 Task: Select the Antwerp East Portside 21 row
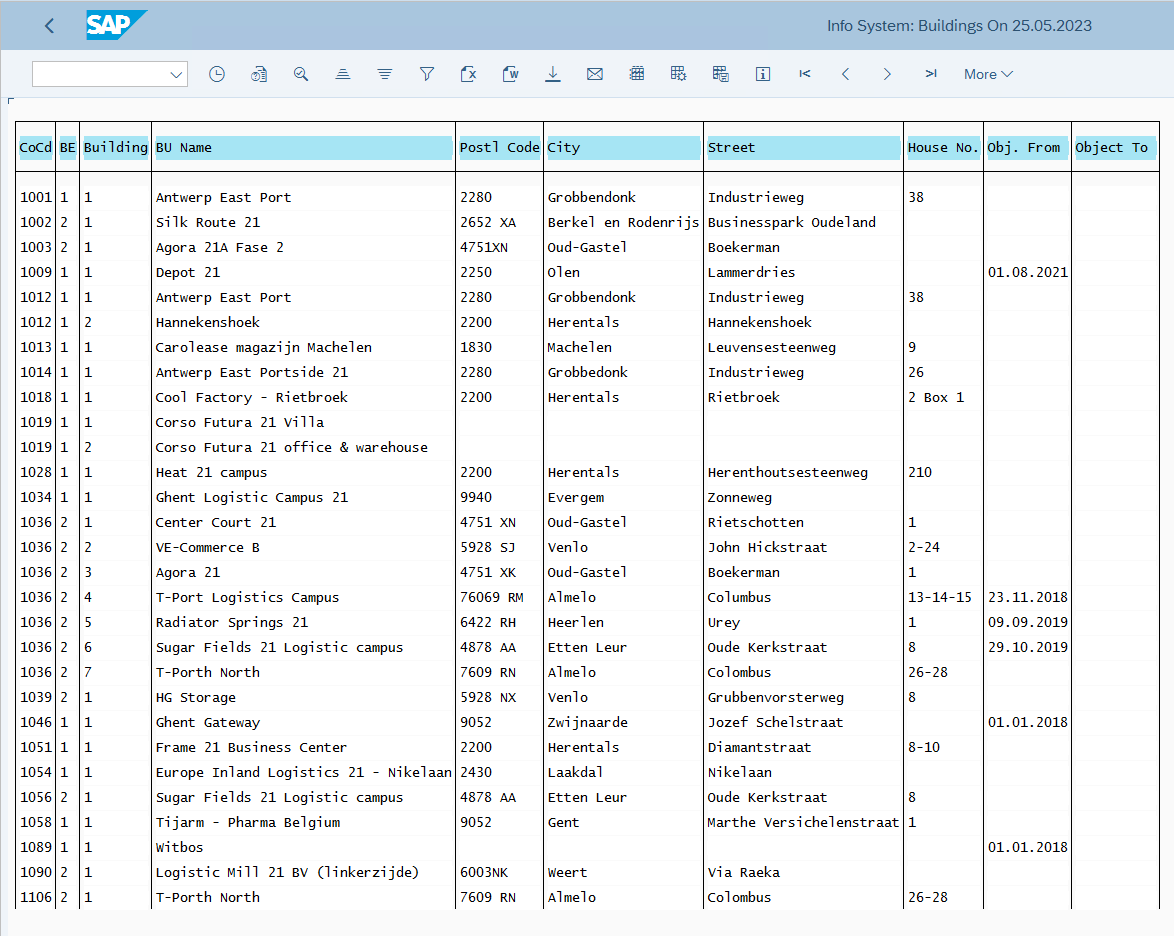pyautogui.click(x=587, y=372)
